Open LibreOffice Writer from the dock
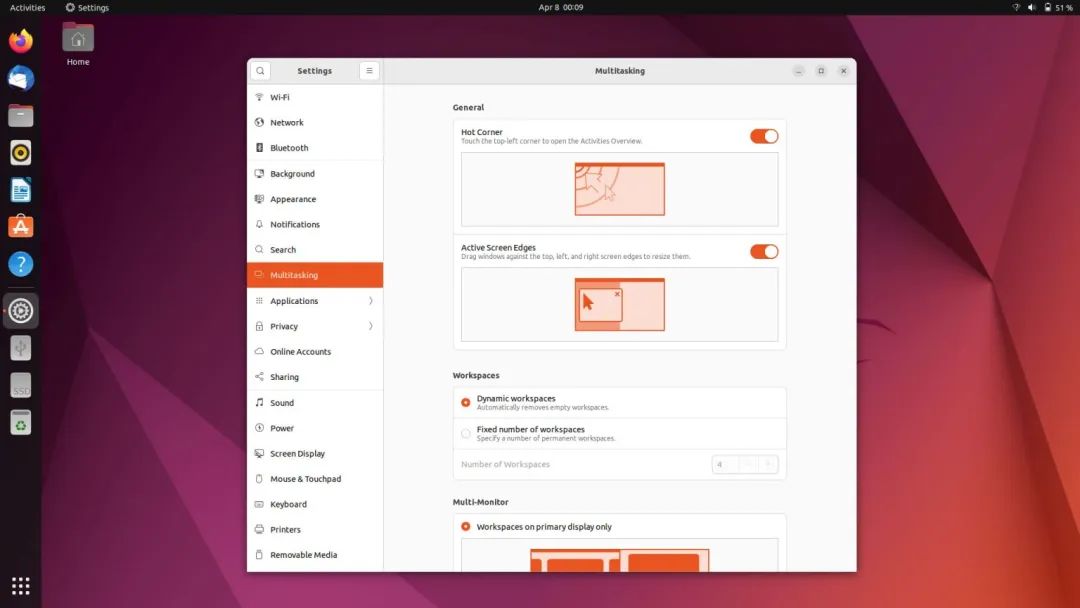This screenshot has width=1080, height=608. pos(21,190)
